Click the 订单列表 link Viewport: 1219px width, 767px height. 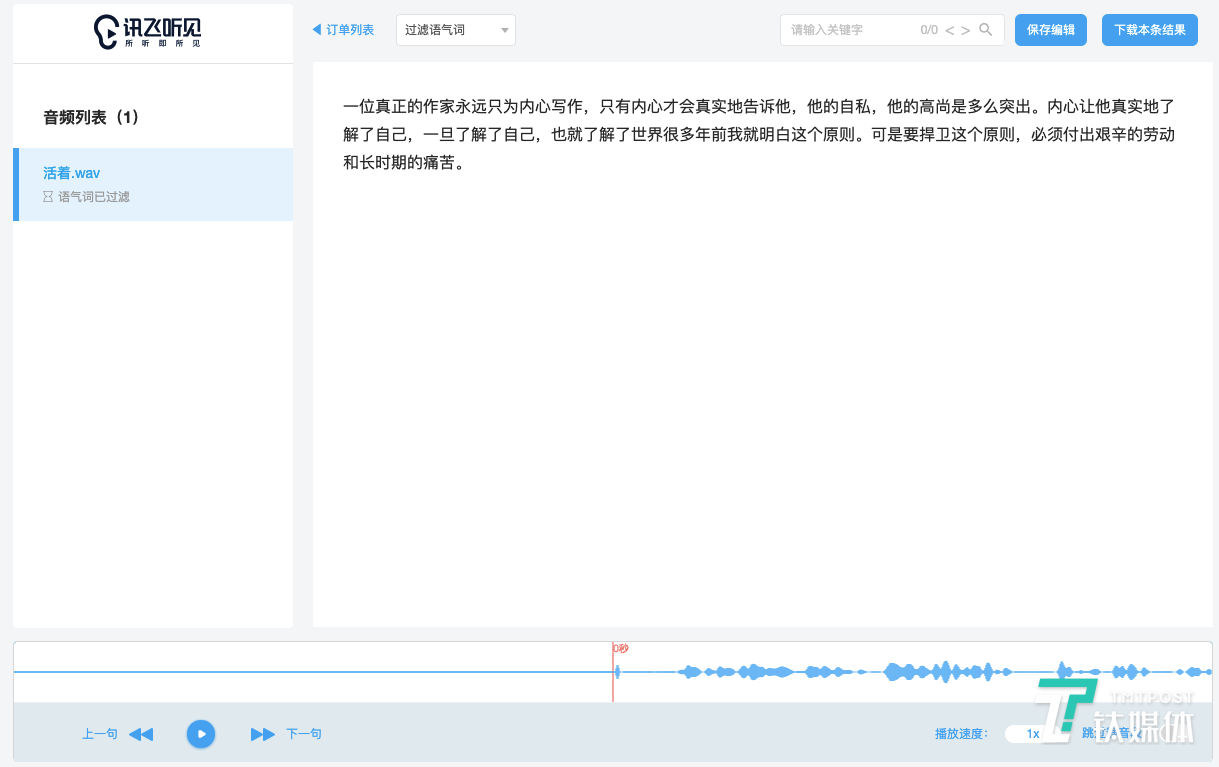tap(350, 30)
